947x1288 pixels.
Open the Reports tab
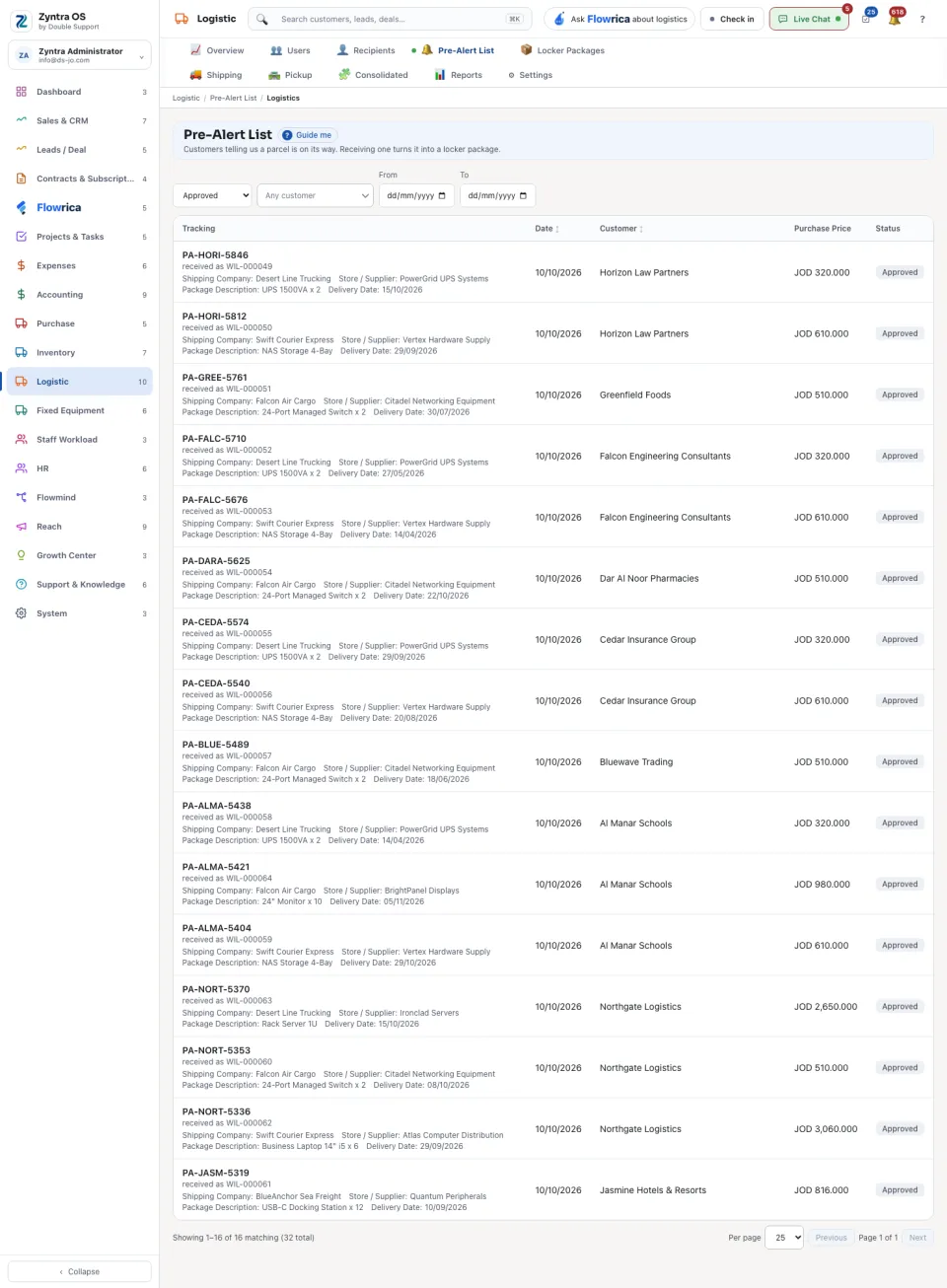click(x=459, y=75)
